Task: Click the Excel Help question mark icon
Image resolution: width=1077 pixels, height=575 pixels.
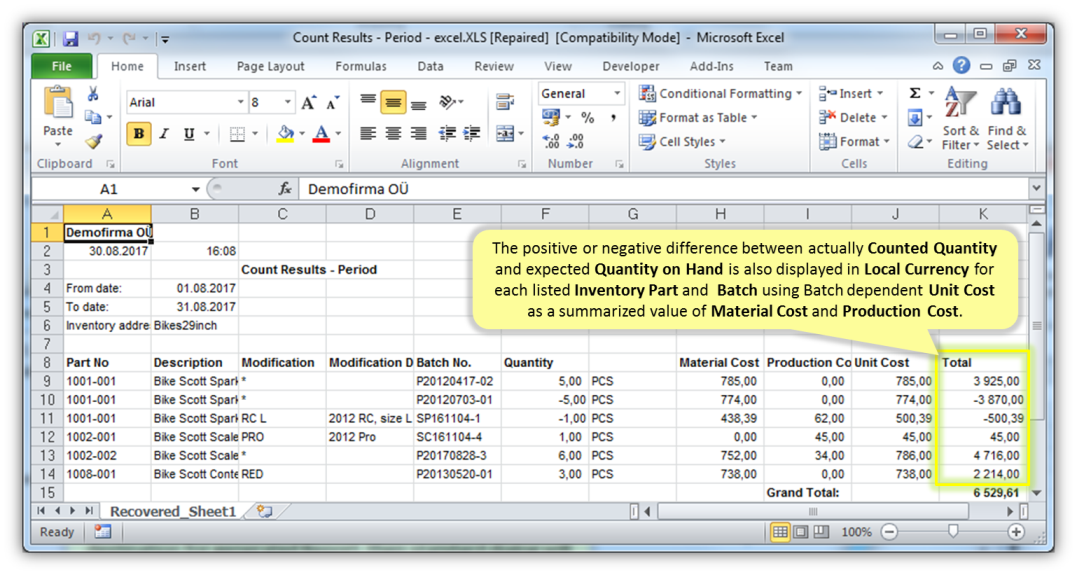Action: pos(962,66)
